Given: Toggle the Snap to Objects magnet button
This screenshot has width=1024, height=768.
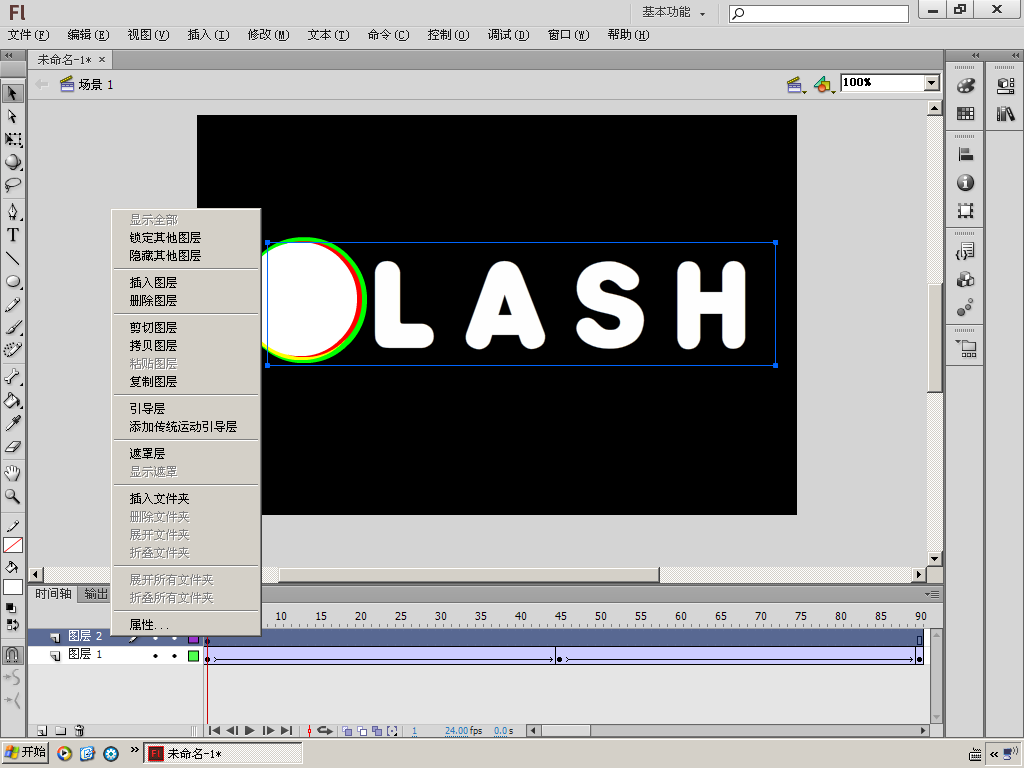Looking at the screenshot, I should pos(12,654).
